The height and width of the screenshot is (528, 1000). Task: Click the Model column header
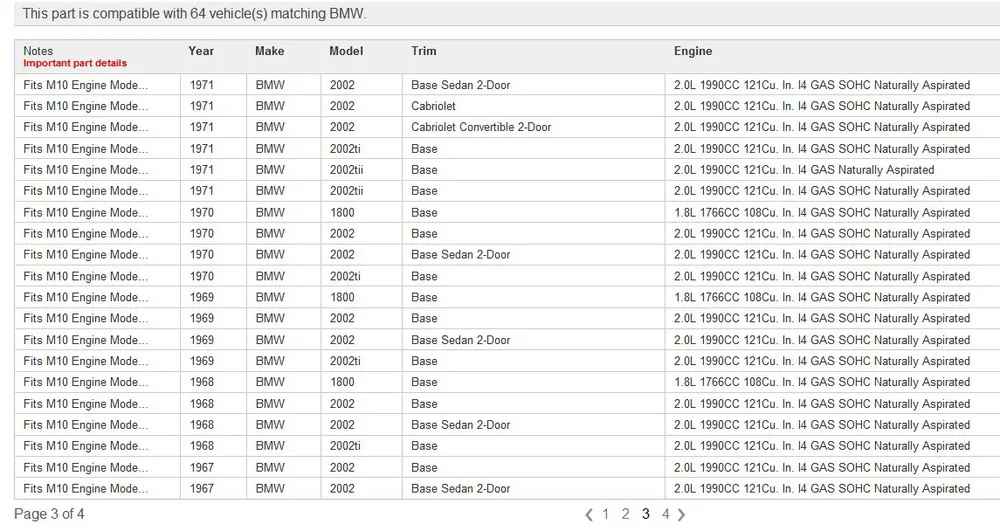tap(346, 51)
